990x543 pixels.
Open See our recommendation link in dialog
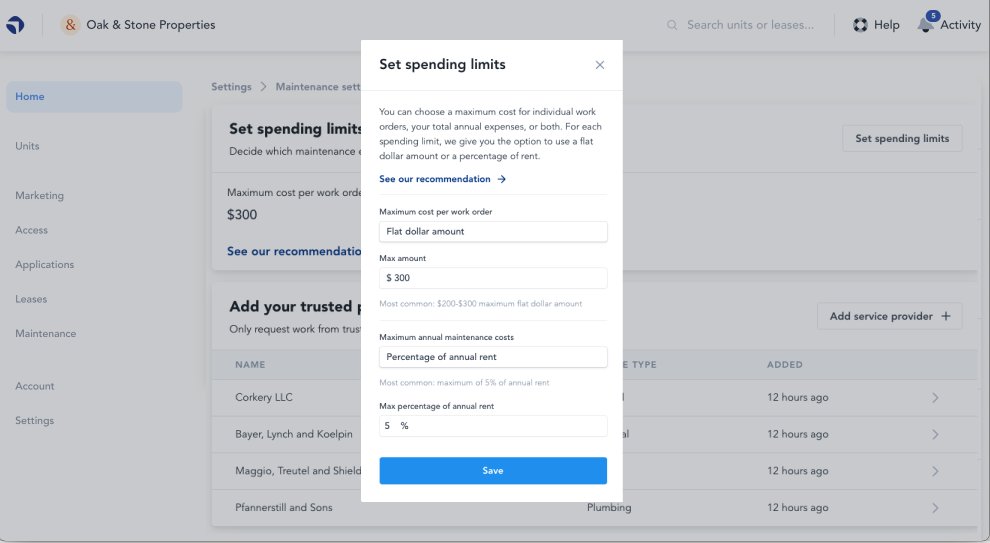tap(435, 179)
